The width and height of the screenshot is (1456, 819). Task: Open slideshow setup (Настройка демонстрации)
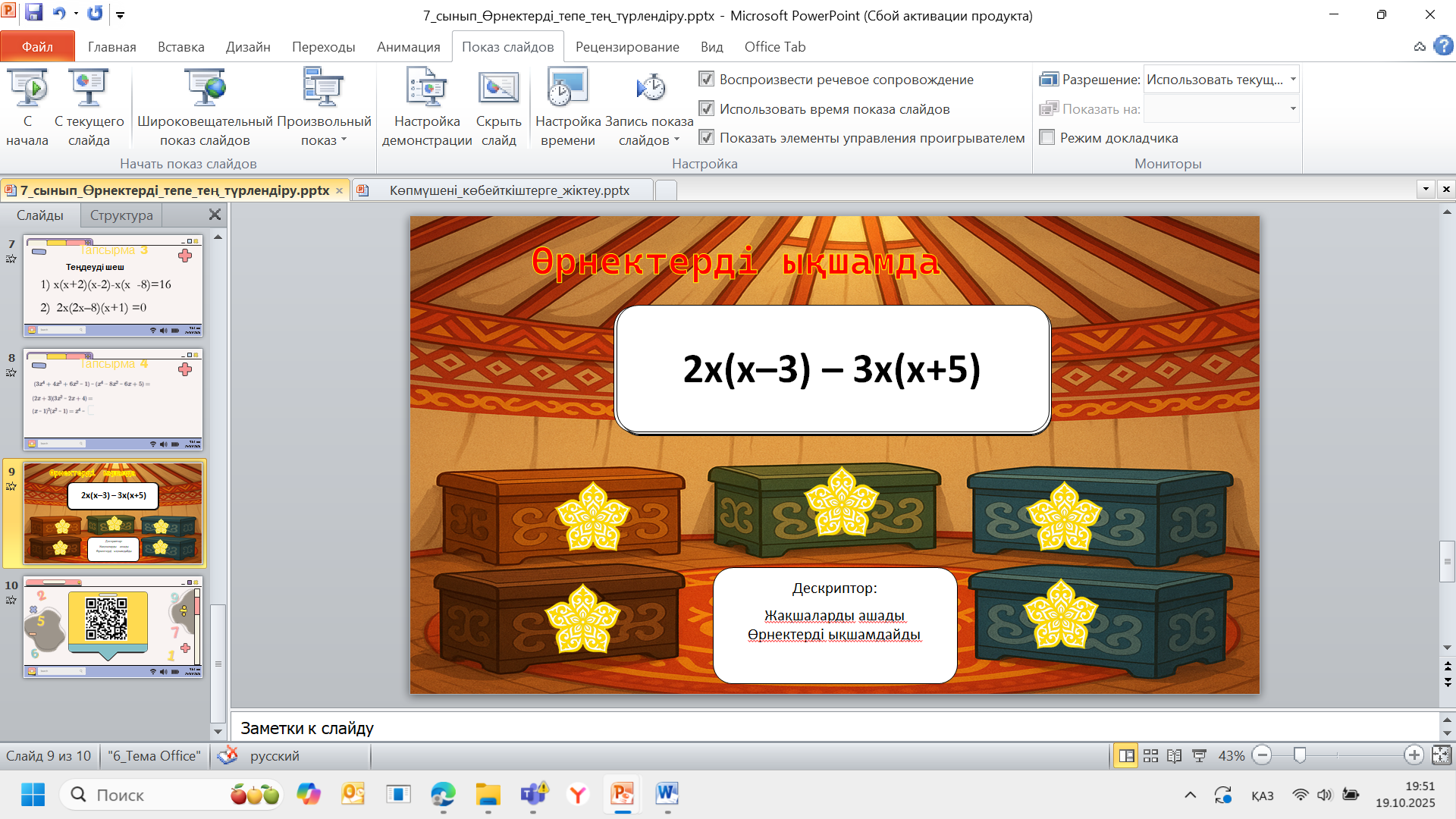426,89
